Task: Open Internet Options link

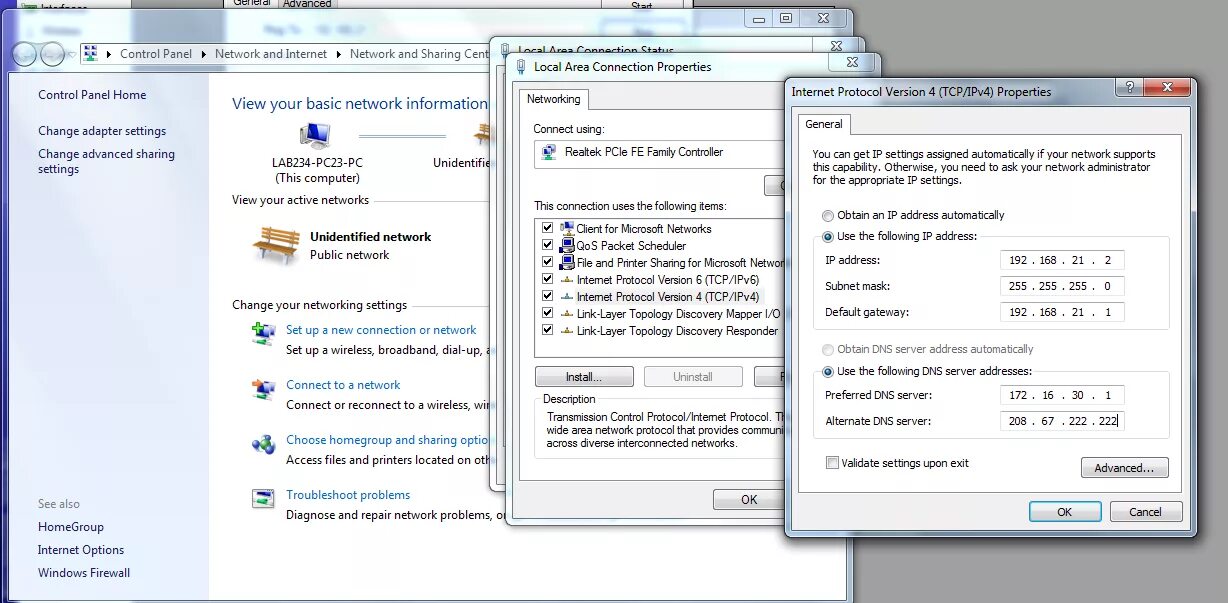Action: click(81, 550)
